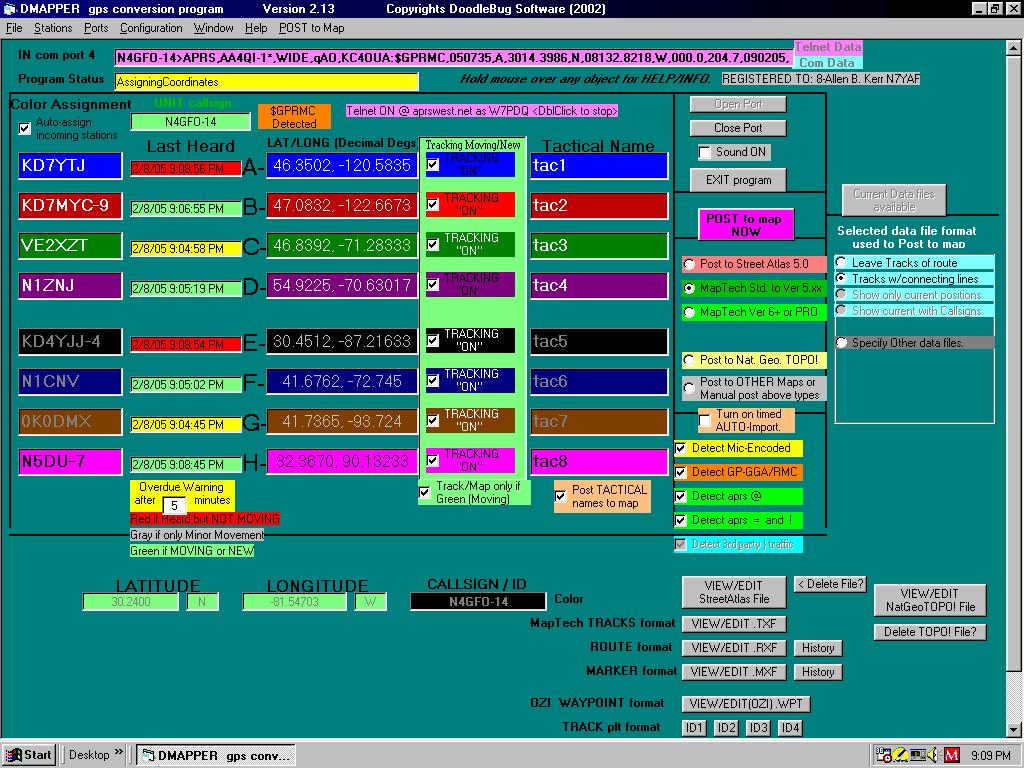
Task: Click the tac3 tactical name field
Action: [598, 246]
